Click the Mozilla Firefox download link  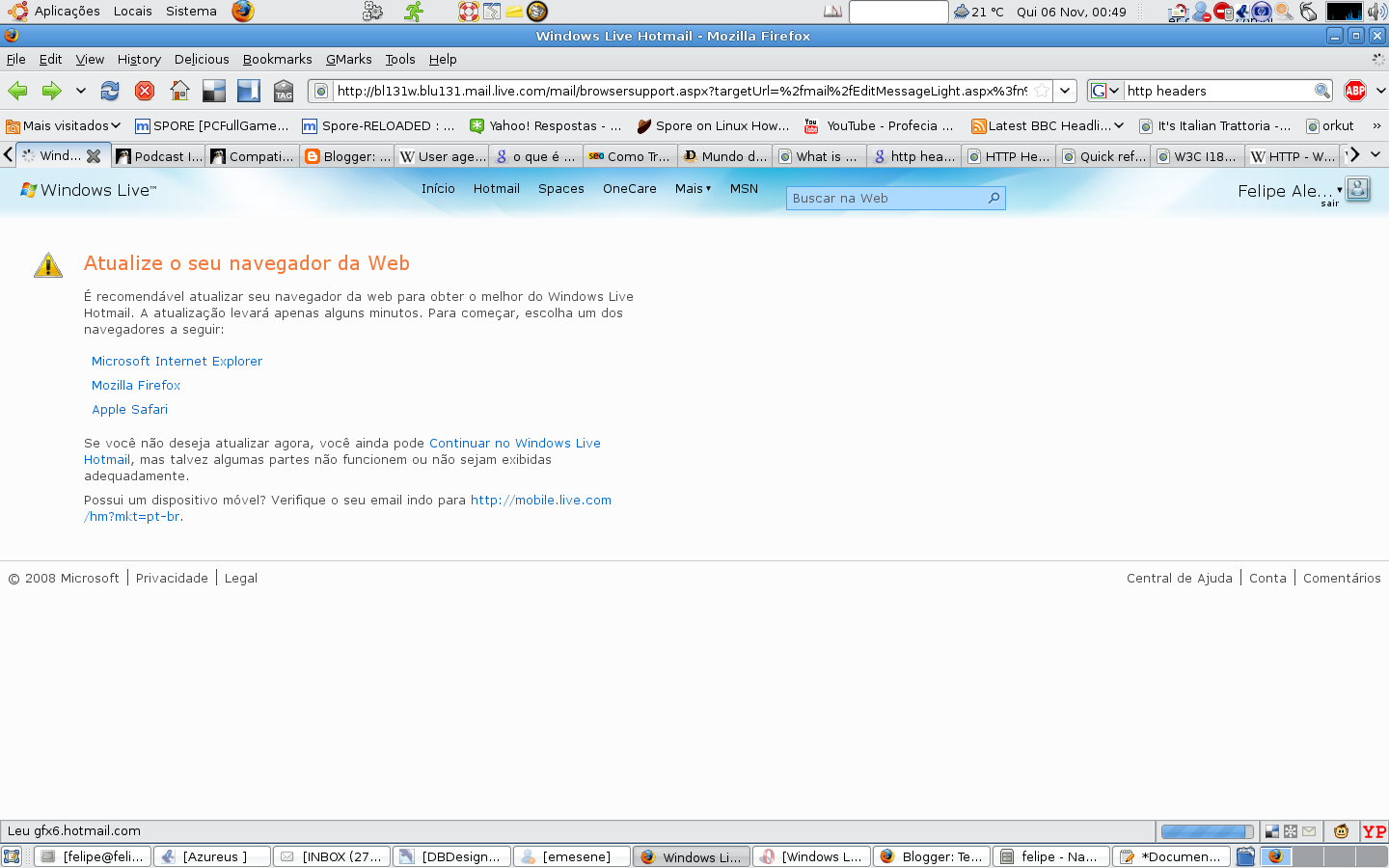pyautogui.click(x=136, y=385)
